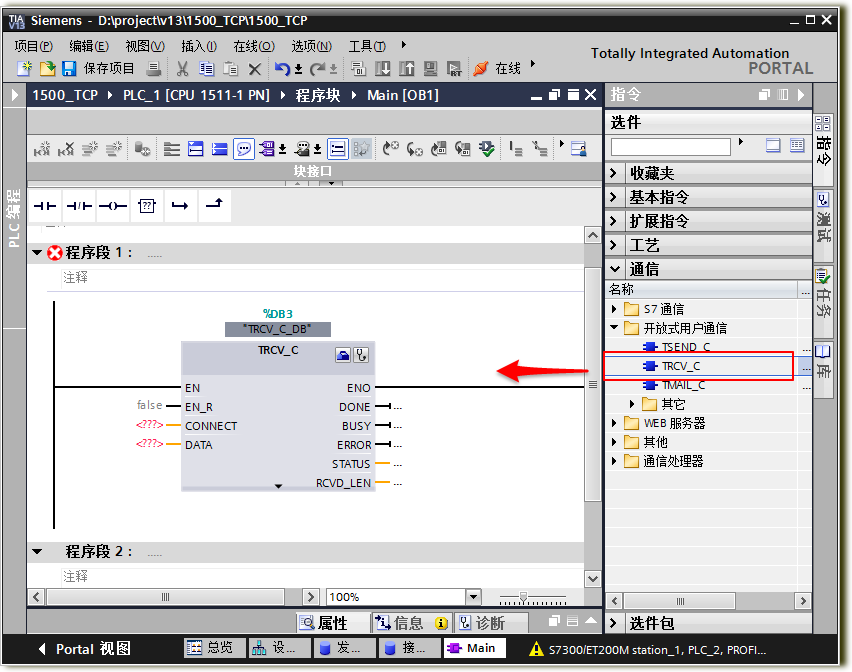Click the upload from device icon
The image size is (852, 672).
point(406,69)
